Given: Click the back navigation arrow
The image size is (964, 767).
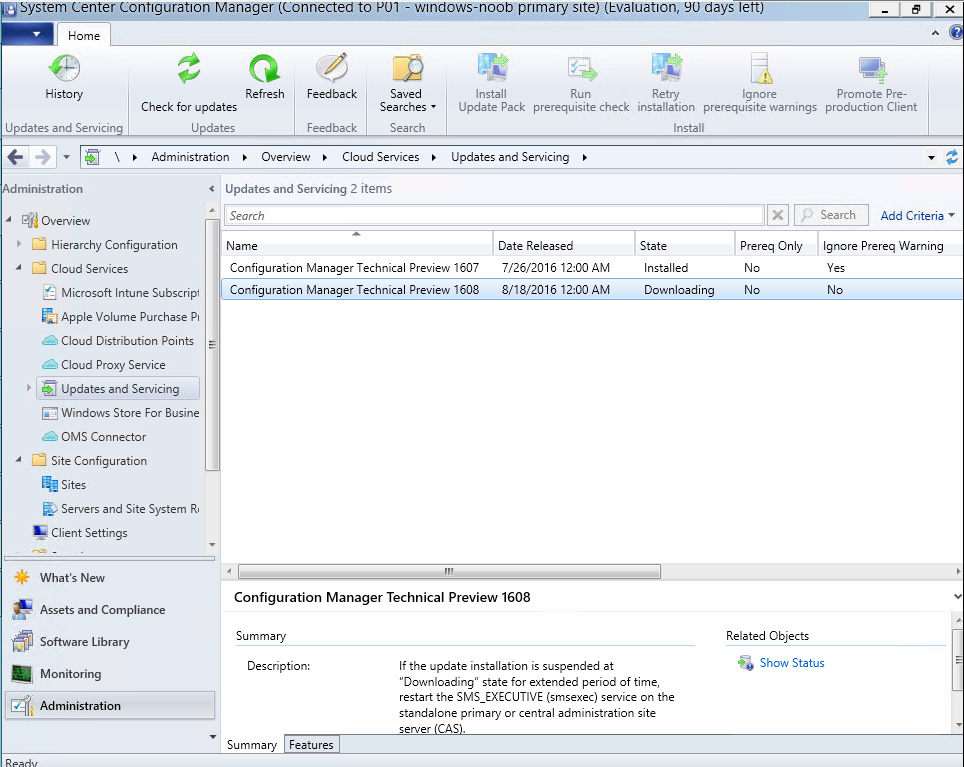Looking at the screenshot, I should pyautogui.click(x=15, y=157).
